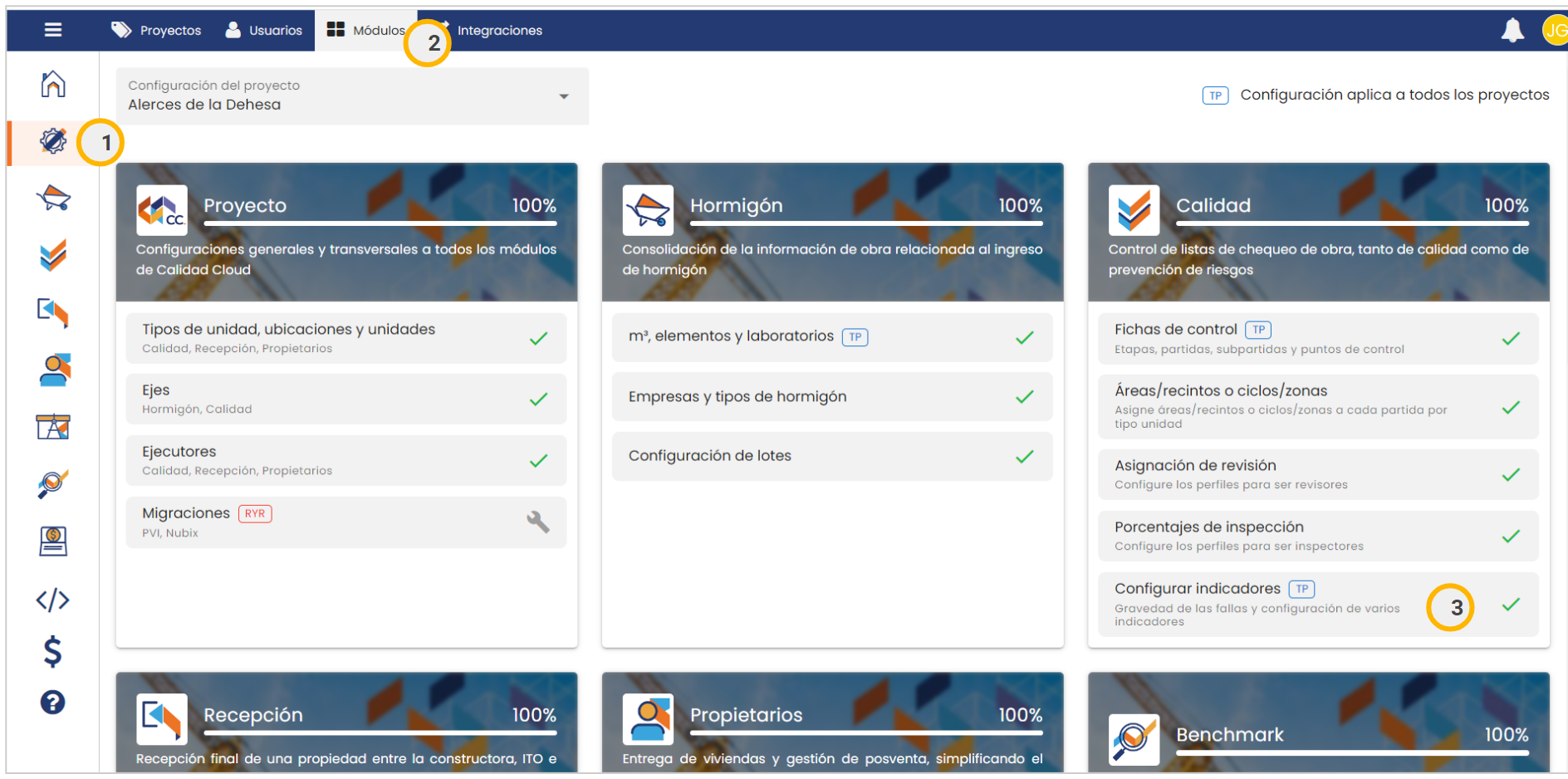Viewport: 1568px width, 779px height.
Task: Open the help question mark icon
Action: [x=53, y=703]
